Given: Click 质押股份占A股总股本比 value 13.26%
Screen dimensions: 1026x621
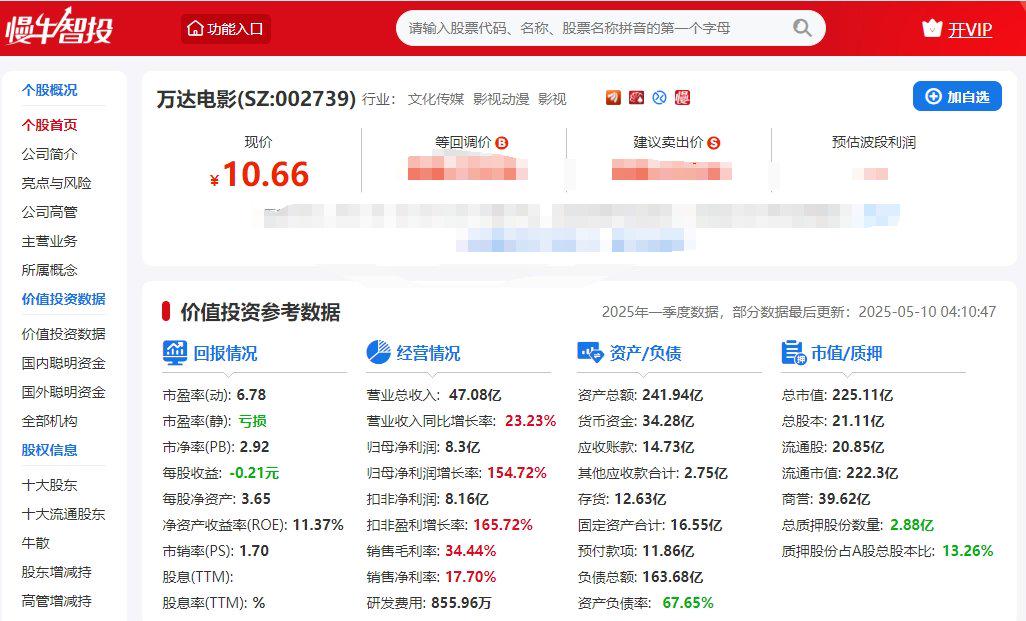Looking at the screenshot, I should [x=968, y=551].
